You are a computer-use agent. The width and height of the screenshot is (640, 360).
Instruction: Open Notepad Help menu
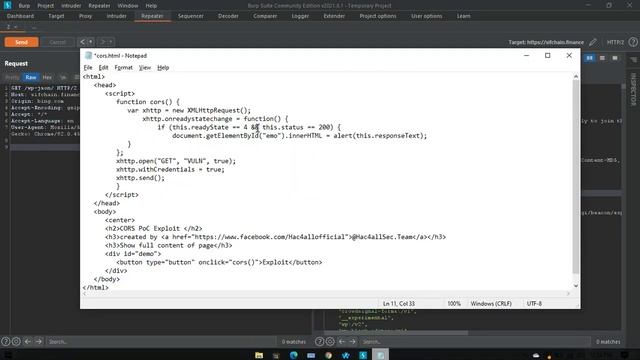[x=163, y=68]
